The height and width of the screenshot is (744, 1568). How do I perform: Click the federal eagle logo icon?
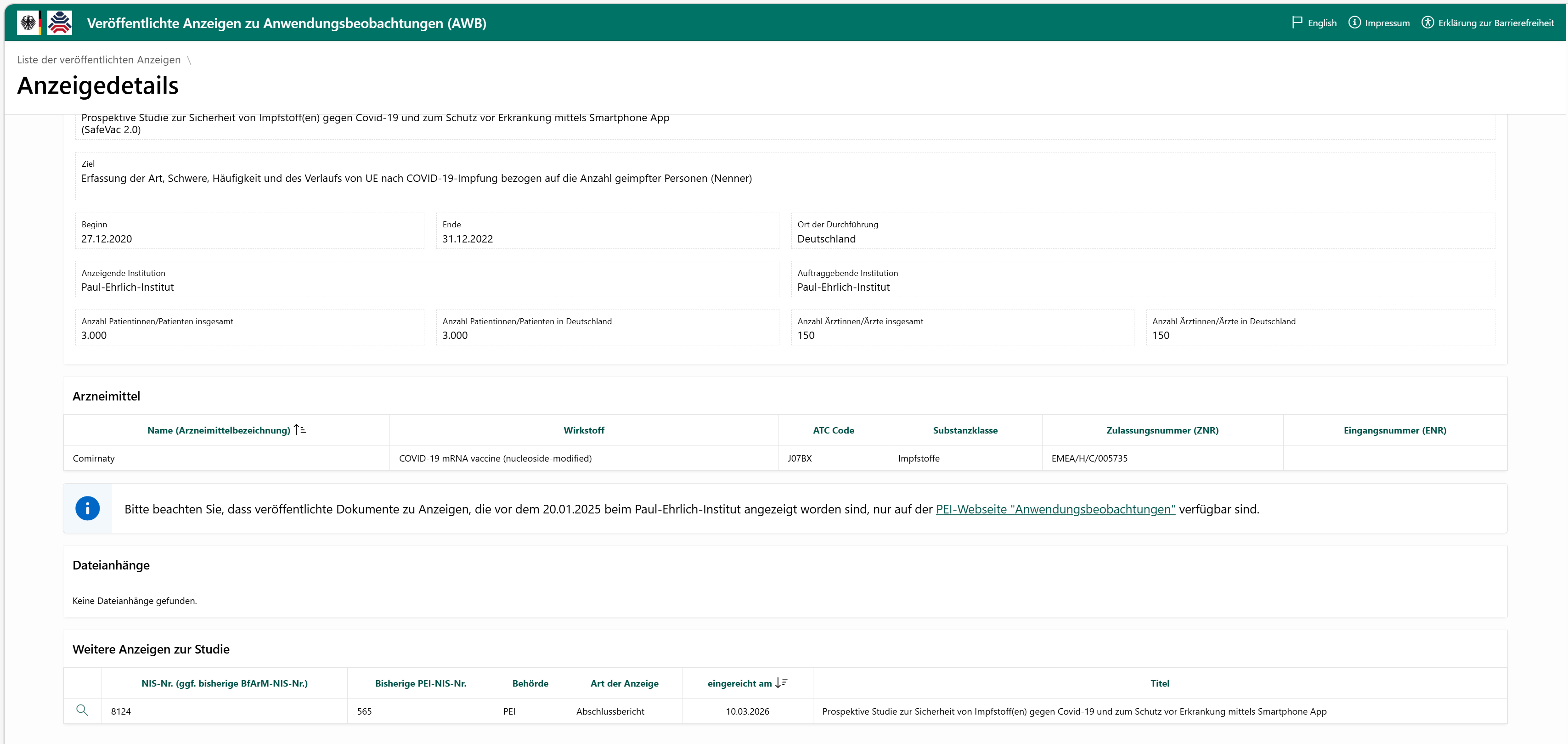tap(28, 23)
